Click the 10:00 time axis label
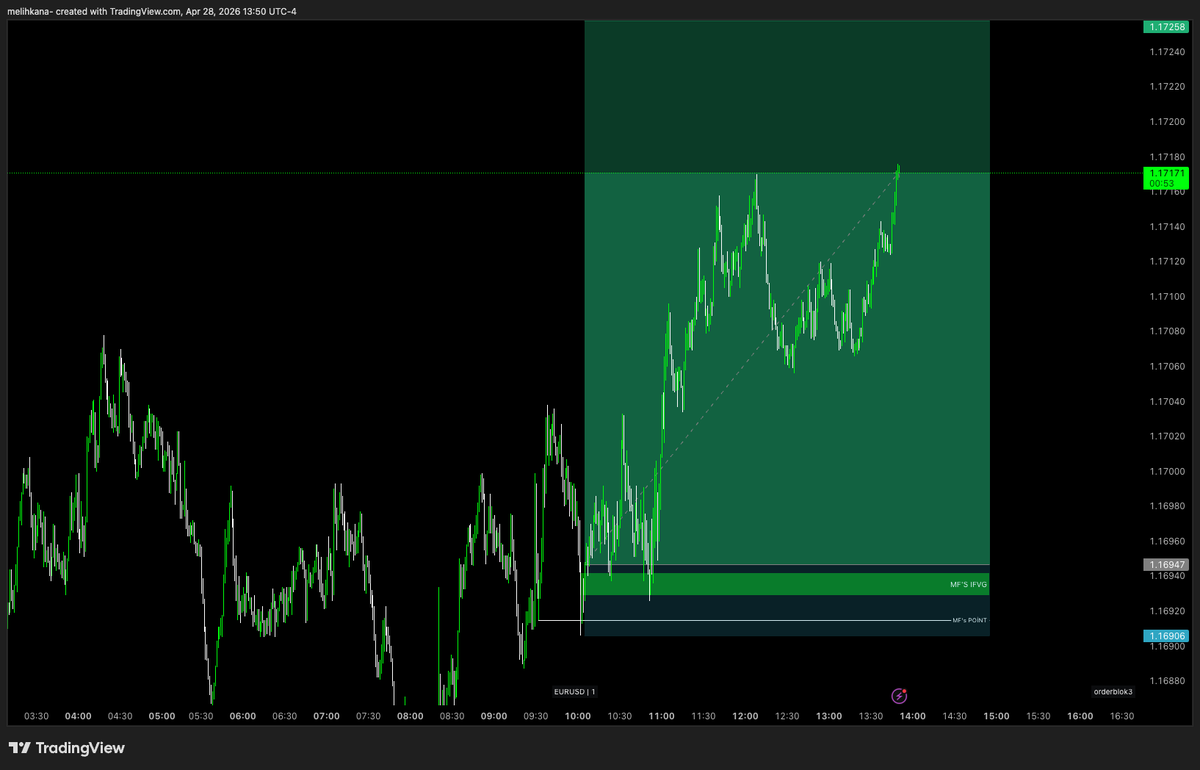This screenshot has height=770, width=1200. (x=577, y=716)
